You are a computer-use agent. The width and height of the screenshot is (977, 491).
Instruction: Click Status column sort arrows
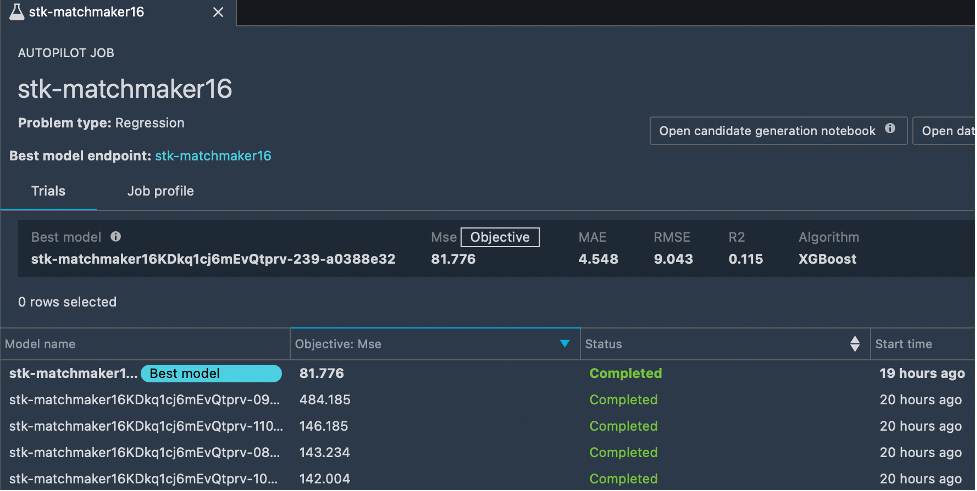855,344
